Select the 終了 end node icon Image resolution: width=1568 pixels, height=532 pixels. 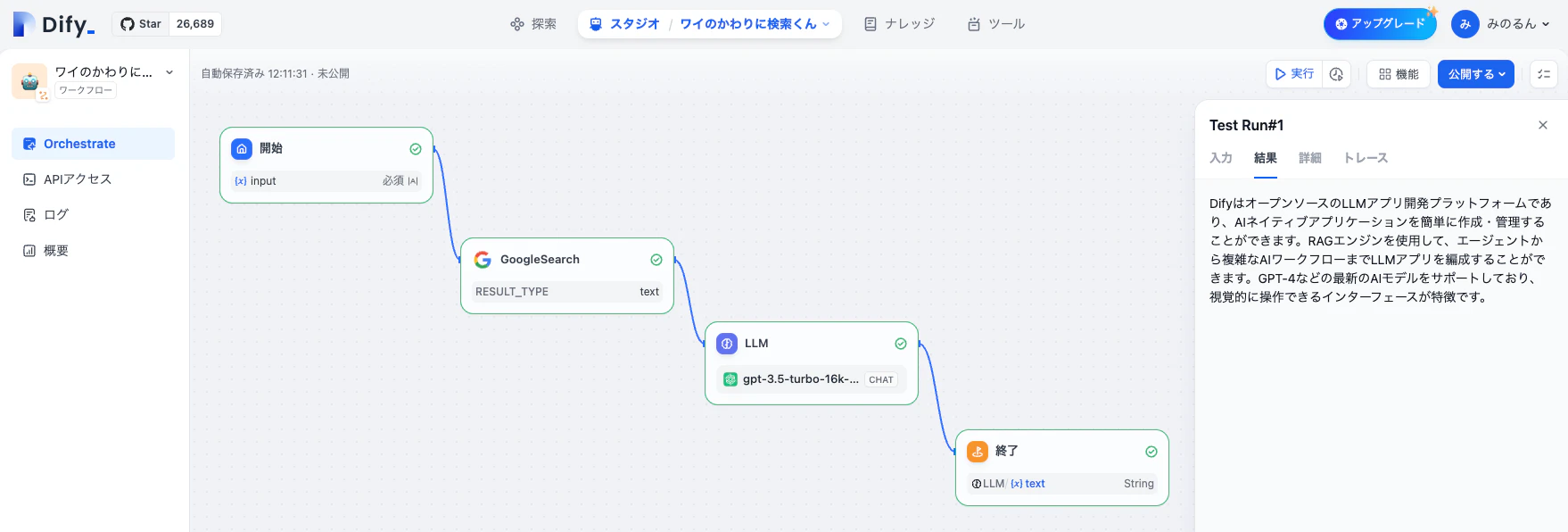[x=978, y=452]
